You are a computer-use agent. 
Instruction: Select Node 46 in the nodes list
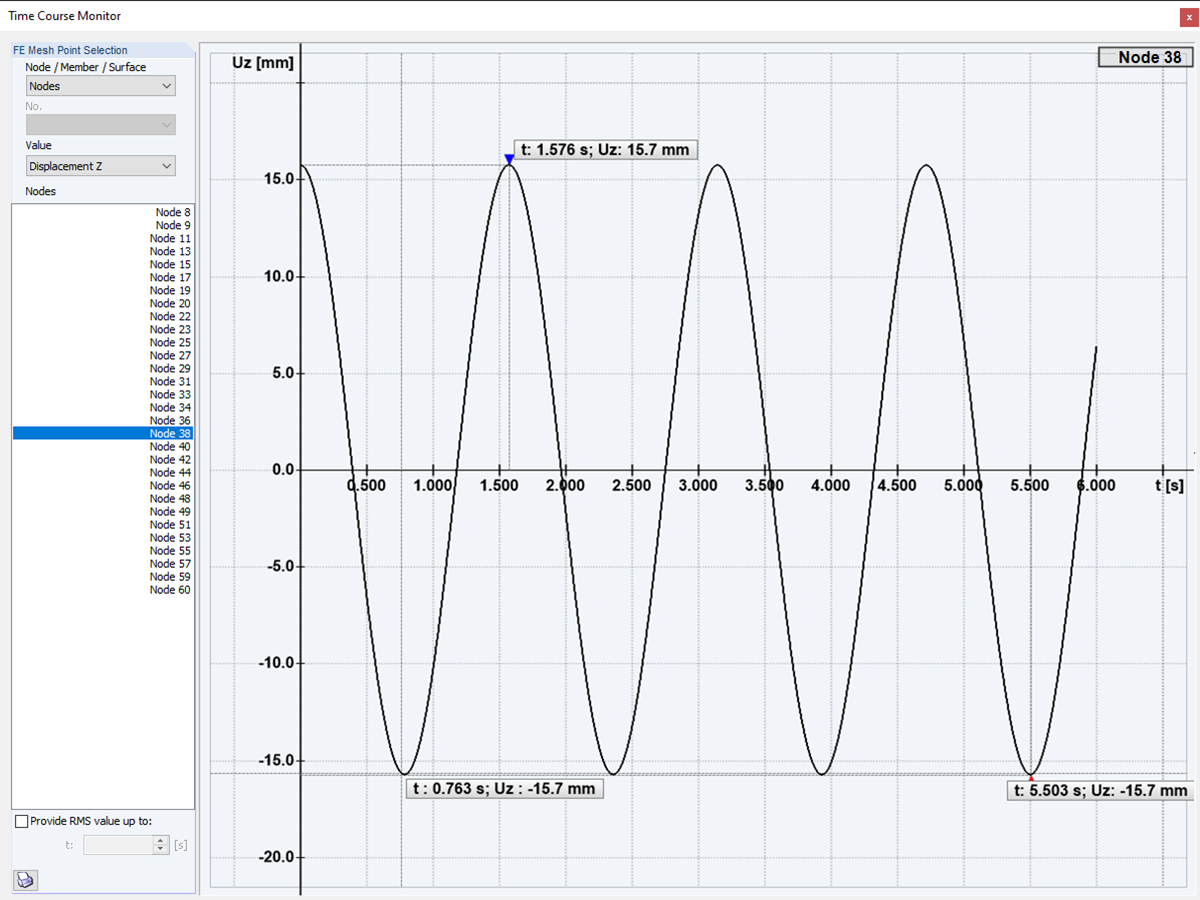[102, 485]
